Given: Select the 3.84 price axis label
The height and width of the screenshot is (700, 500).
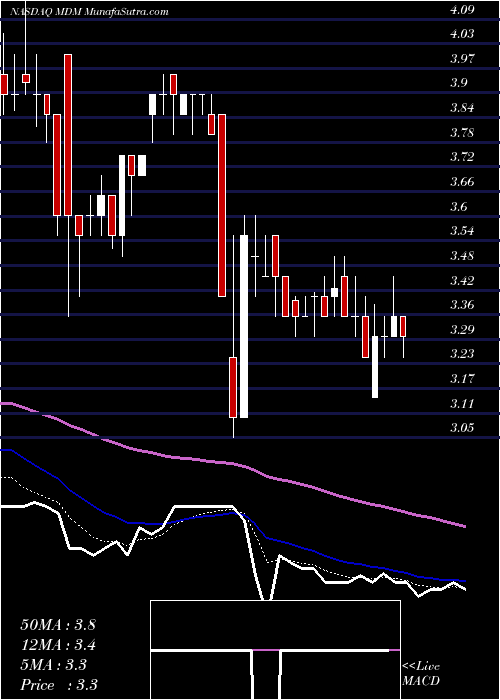Looking at the screenshot, I should [461, 108].
